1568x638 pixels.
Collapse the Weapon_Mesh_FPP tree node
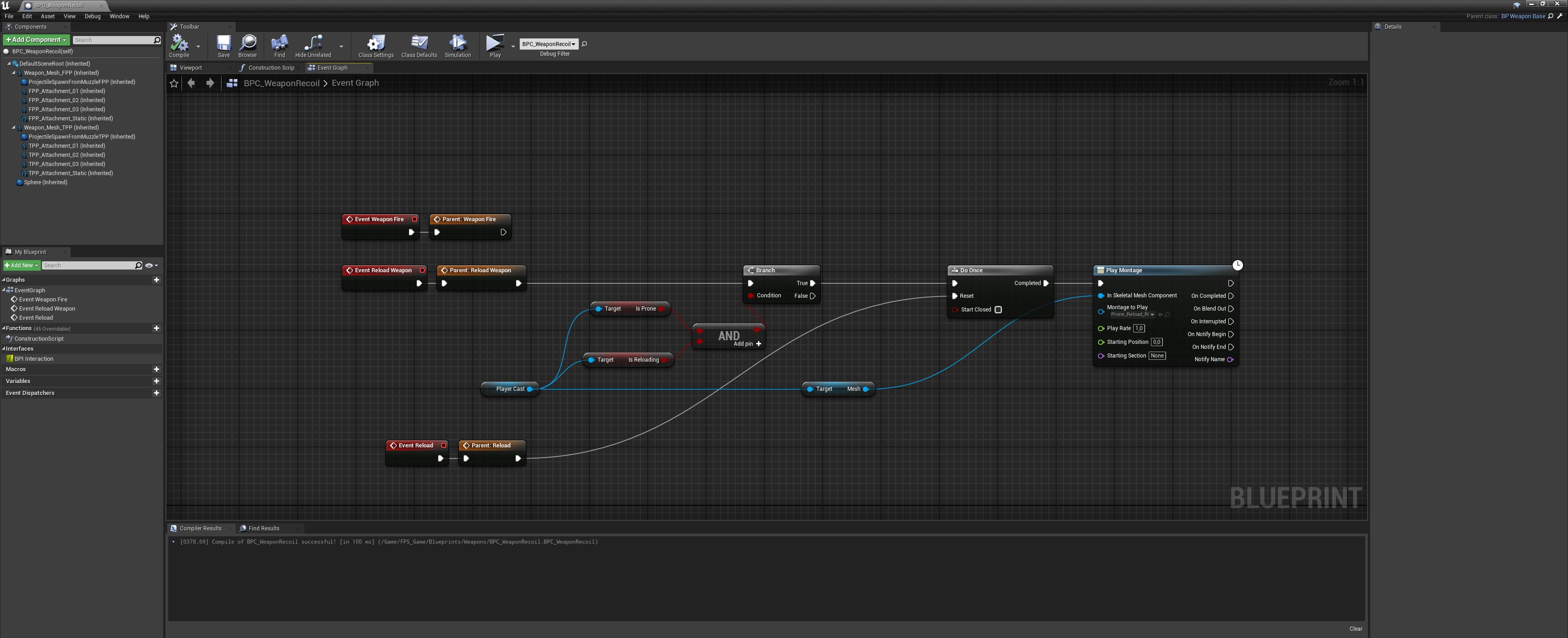(x=13, y=73)
